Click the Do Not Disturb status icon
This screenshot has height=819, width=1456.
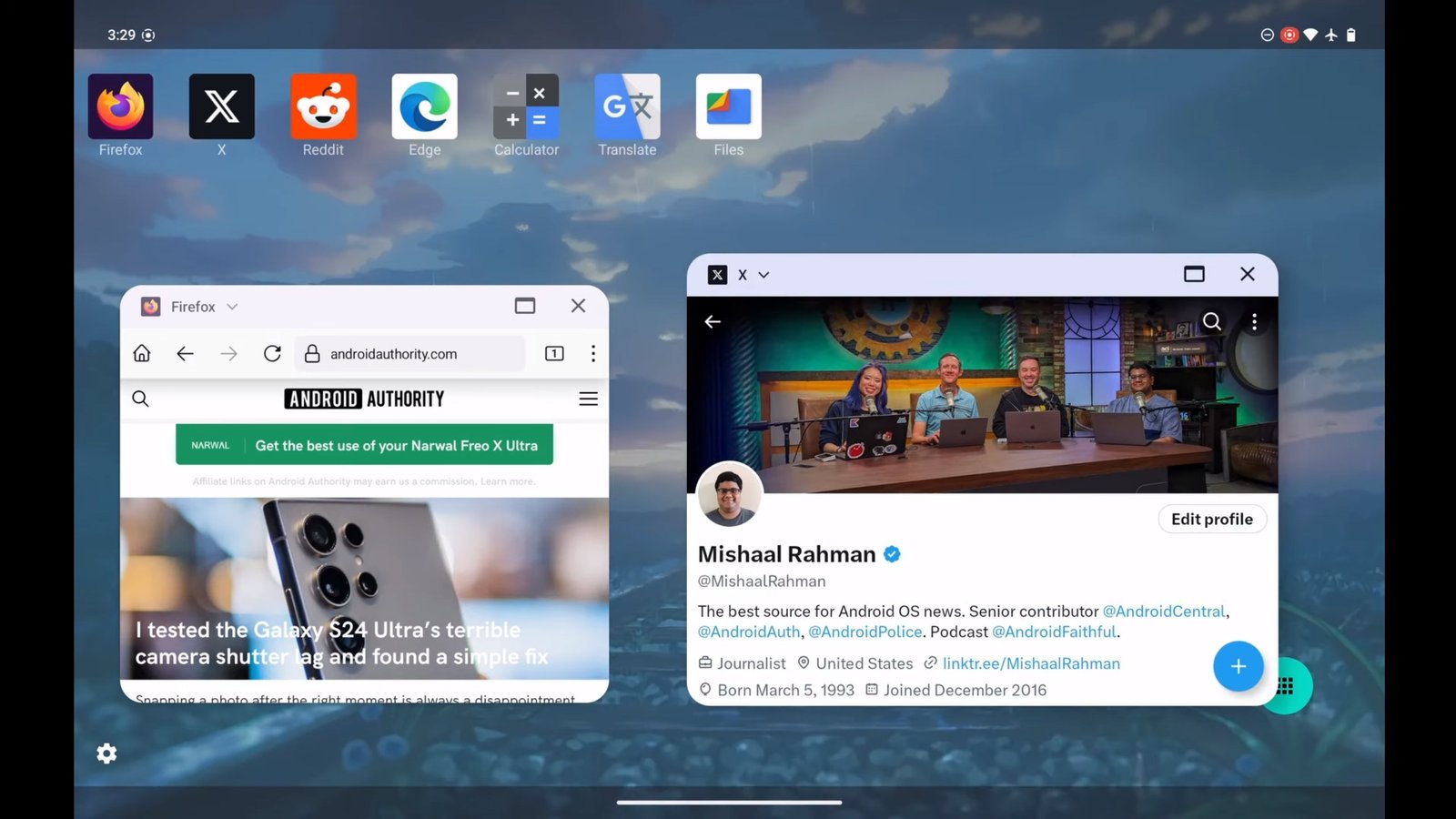(x=1267, y=35)
